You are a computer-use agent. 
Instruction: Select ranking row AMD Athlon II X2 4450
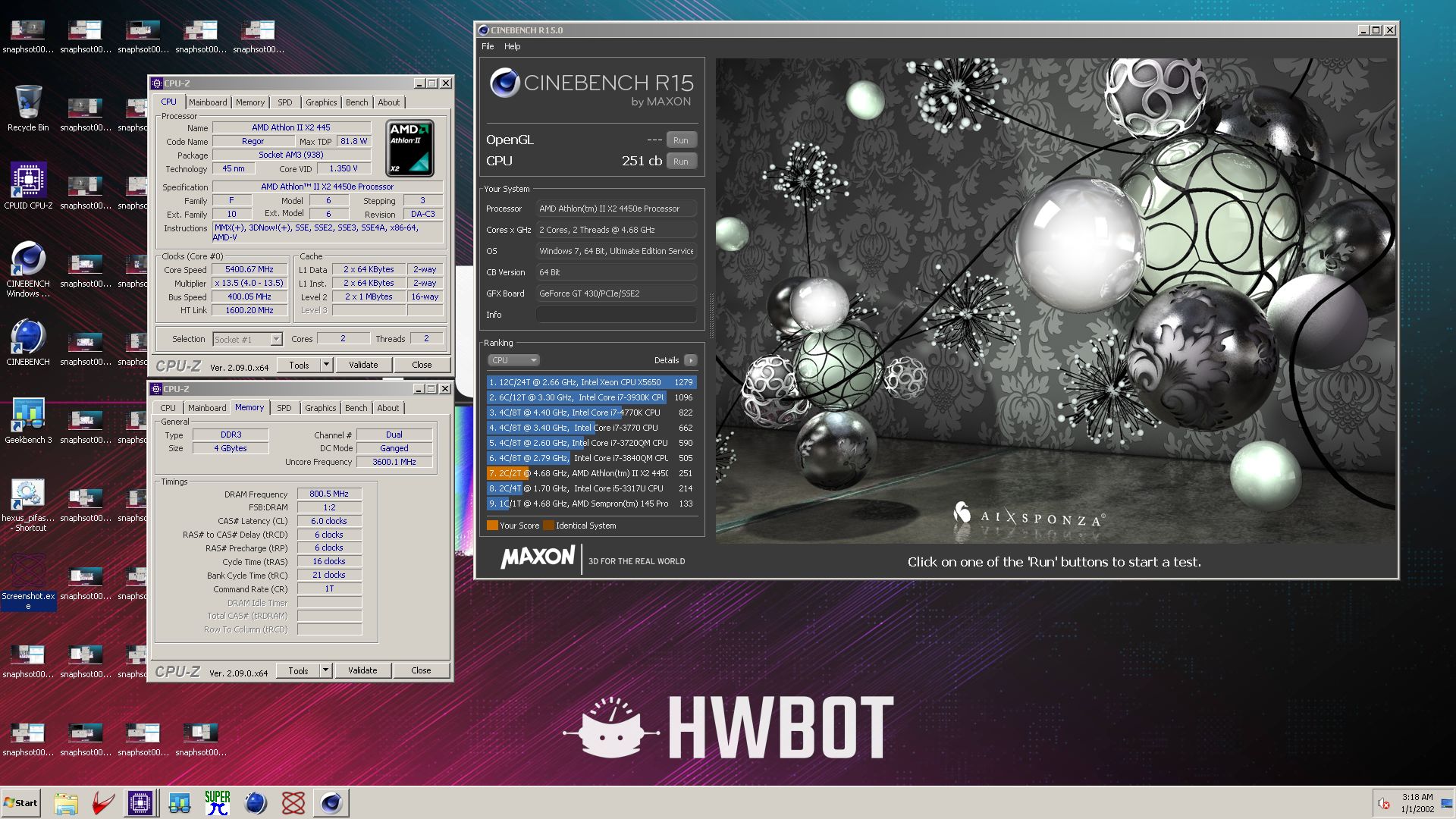591,473
